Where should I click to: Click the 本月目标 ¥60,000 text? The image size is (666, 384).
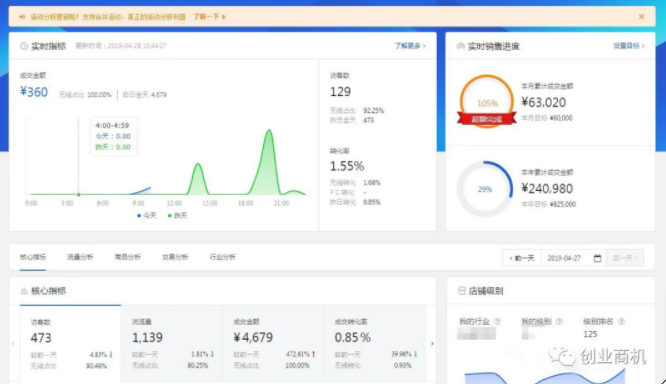[547, 118]
